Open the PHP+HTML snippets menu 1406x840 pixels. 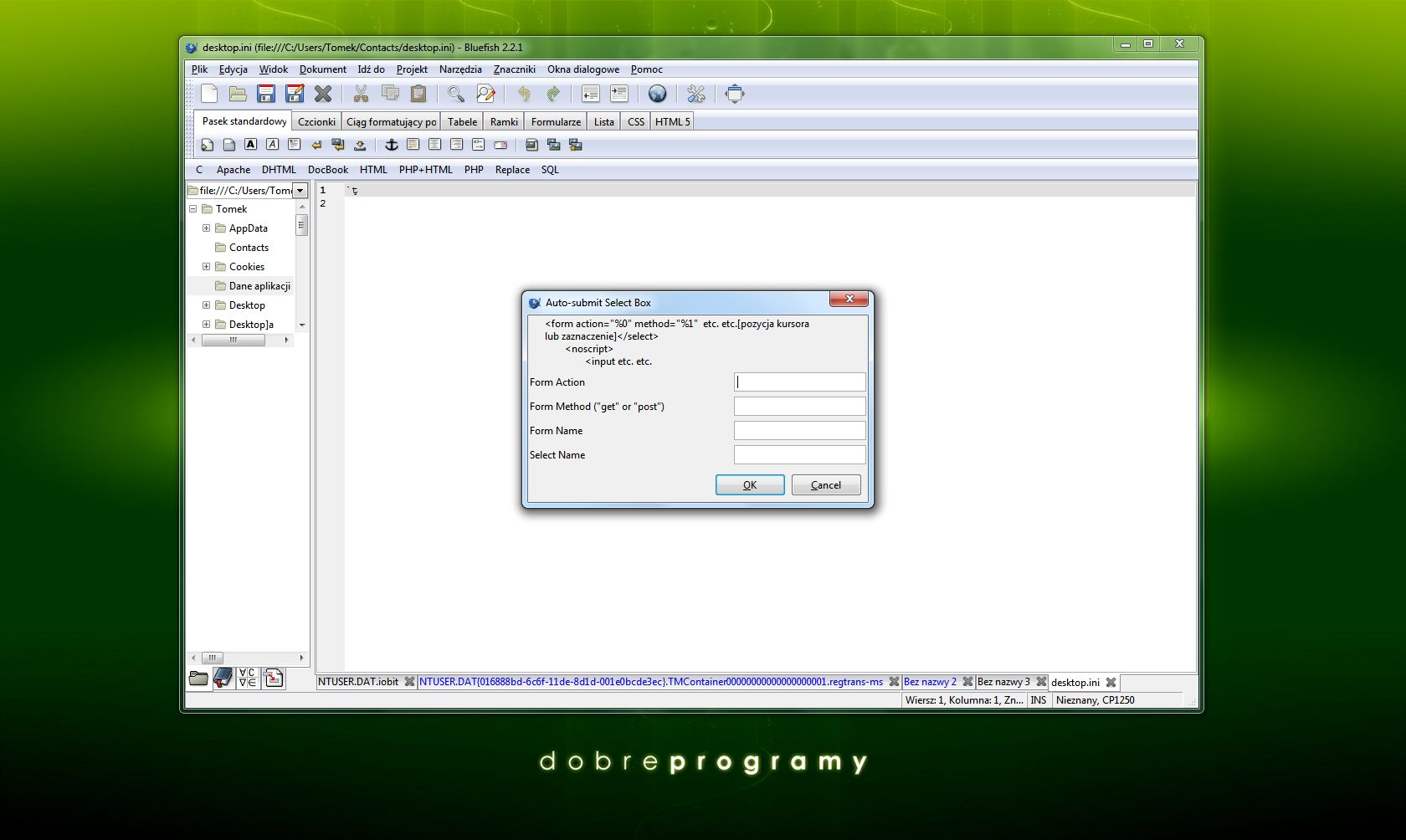425,170
